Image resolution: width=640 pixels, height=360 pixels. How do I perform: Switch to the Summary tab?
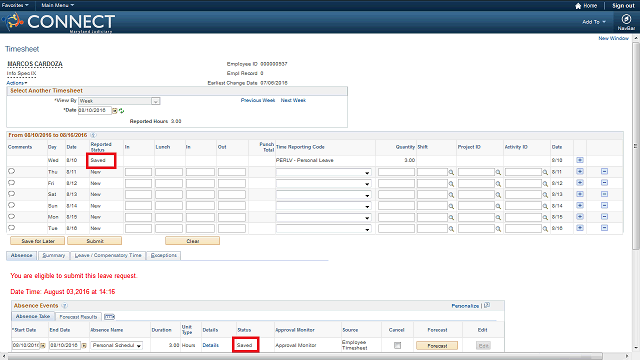point(53,255)
